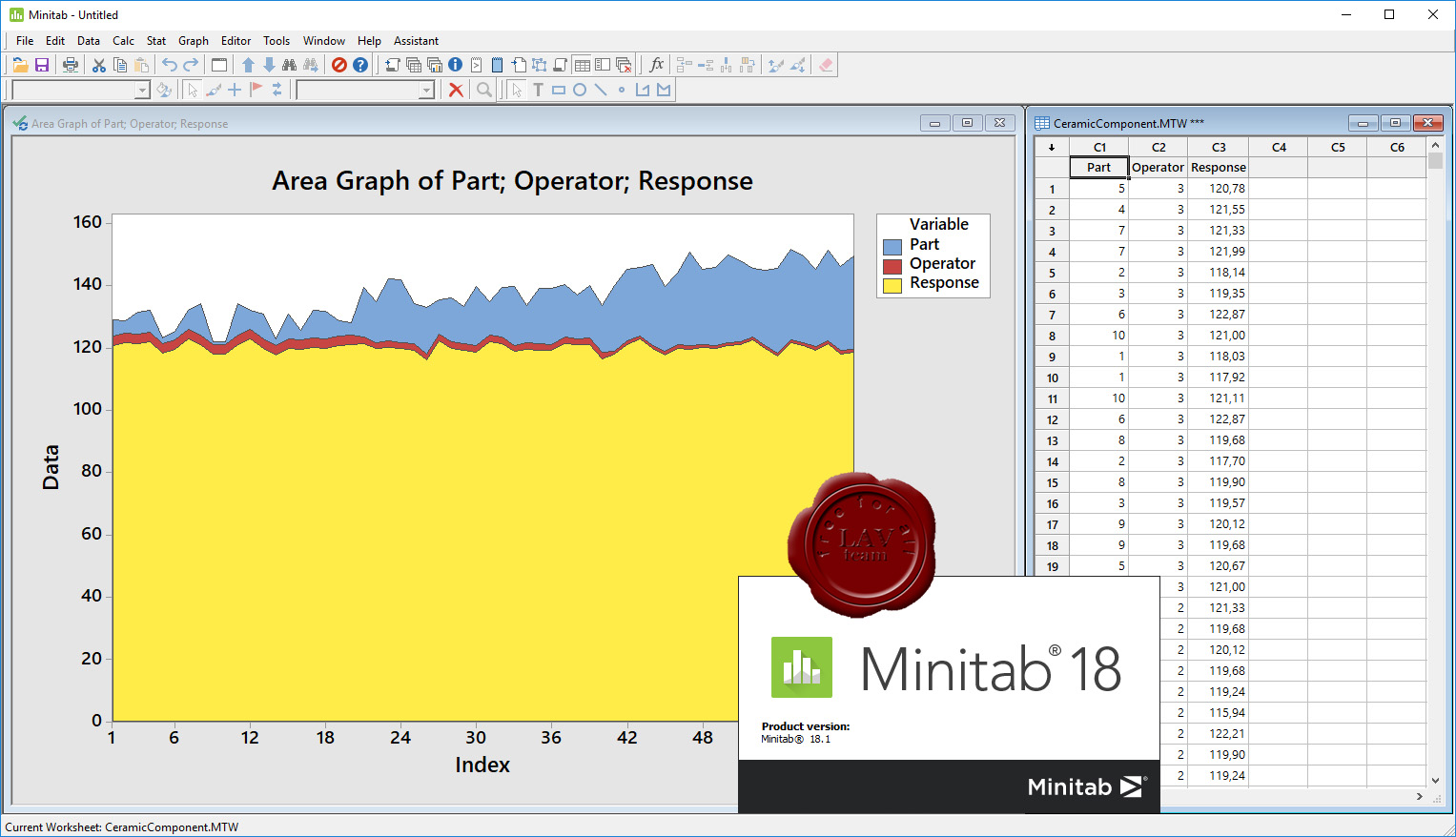Select the red flag tool

click(256, 90)
